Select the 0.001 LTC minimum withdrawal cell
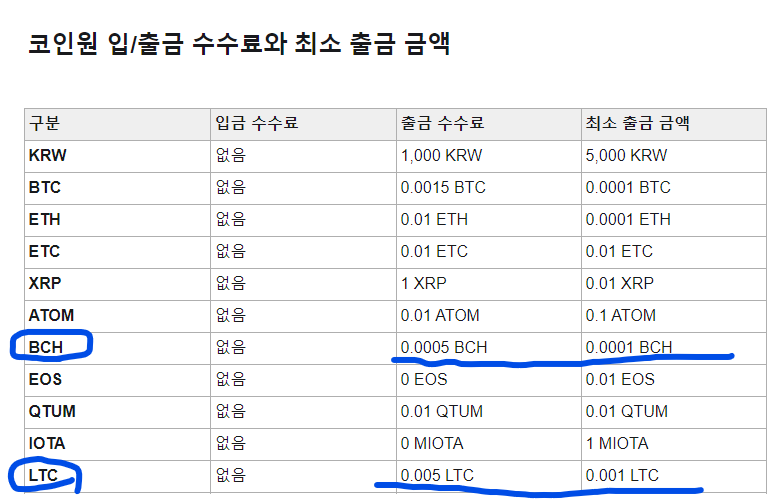 (x=674, y=476)
